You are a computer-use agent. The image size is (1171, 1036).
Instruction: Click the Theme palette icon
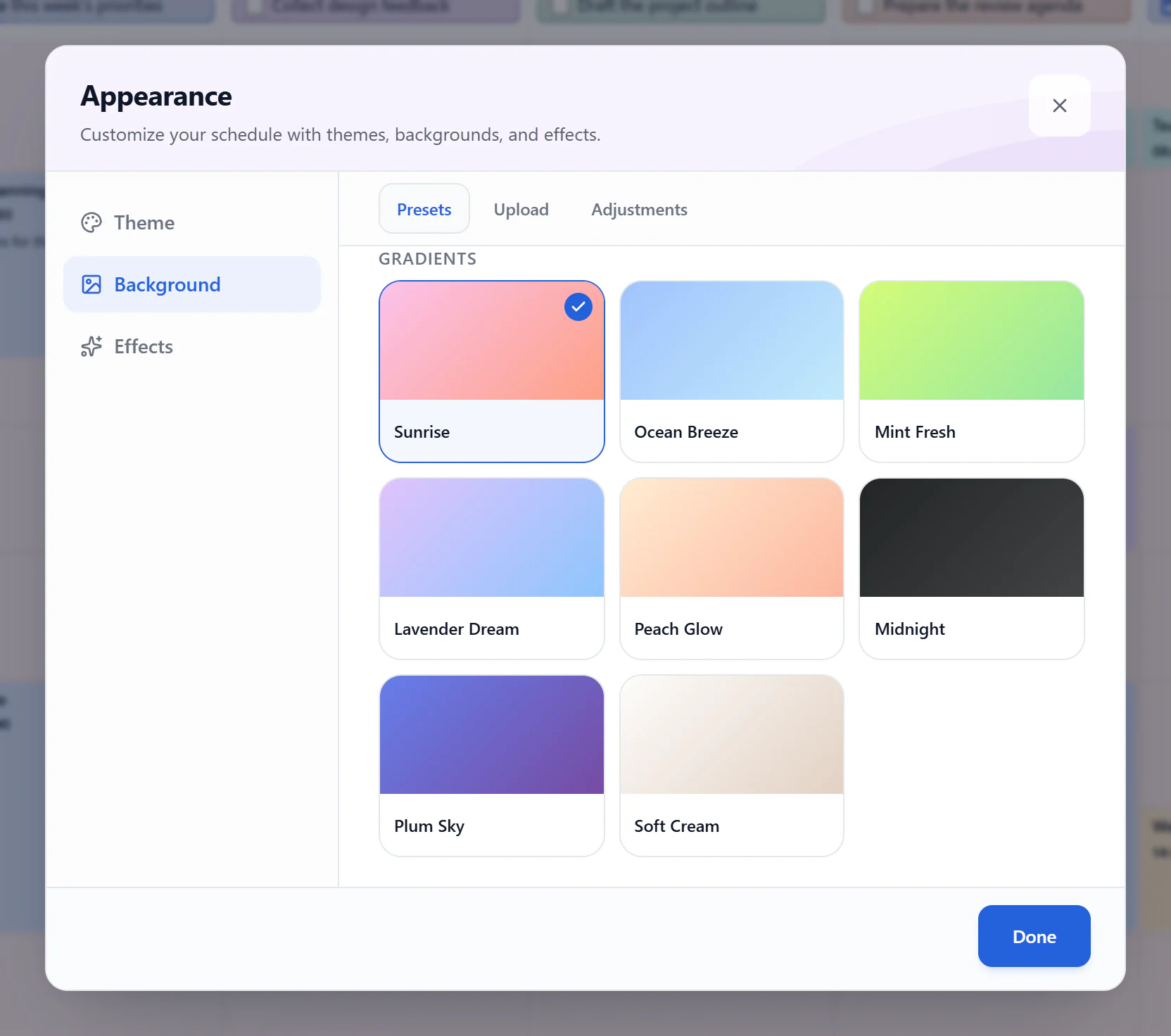[x=91, y=222]
